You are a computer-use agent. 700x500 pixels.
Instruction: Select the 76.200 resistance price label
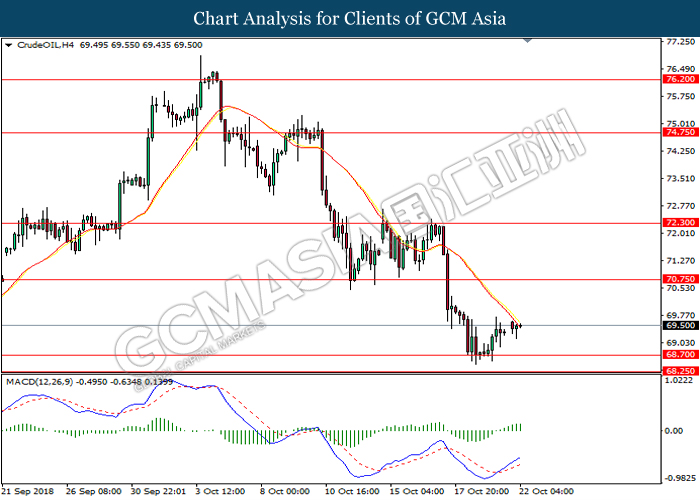click(x=680, y=79)
